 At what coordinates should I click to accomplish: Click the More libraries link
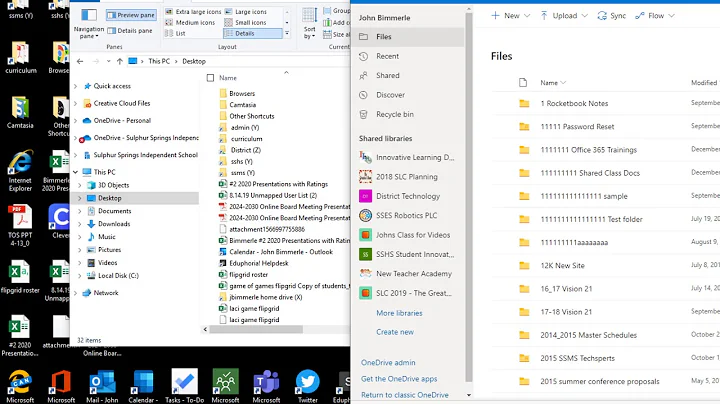click(x=399, y=313)
